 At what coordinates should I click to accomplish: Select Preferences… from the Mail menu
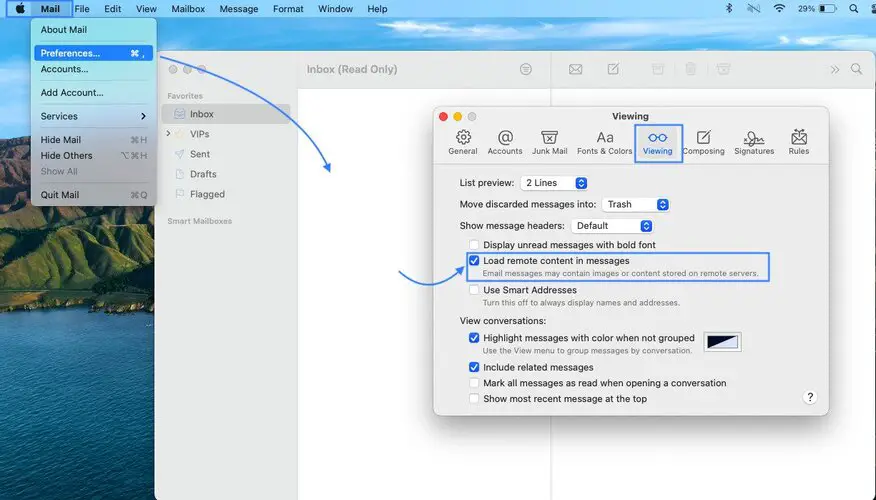pos(70,53)
